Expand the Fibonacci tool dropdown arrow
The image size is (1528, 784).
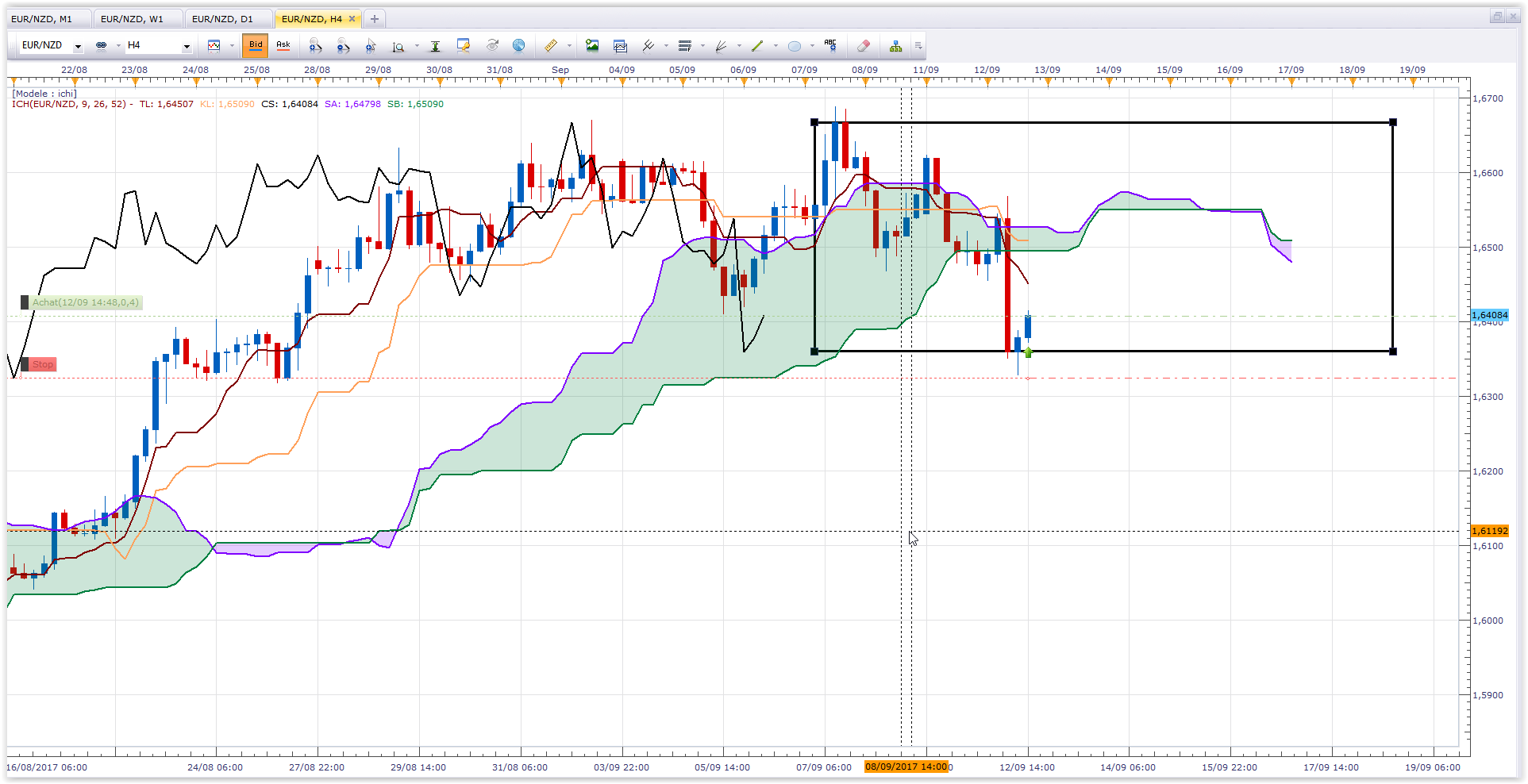[x=702, y=46]
